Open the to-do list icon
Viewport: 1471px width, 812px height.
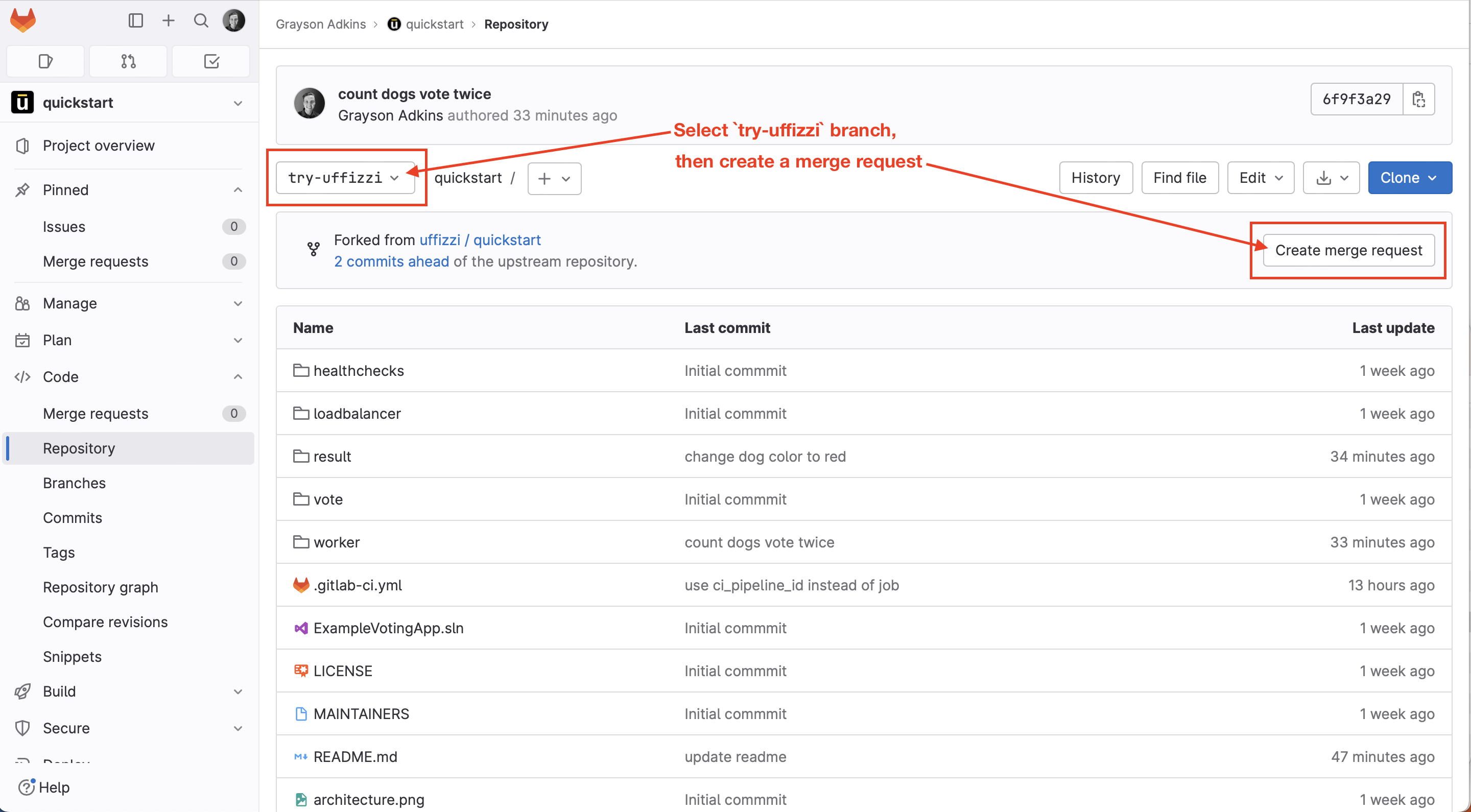pos(211,61)
